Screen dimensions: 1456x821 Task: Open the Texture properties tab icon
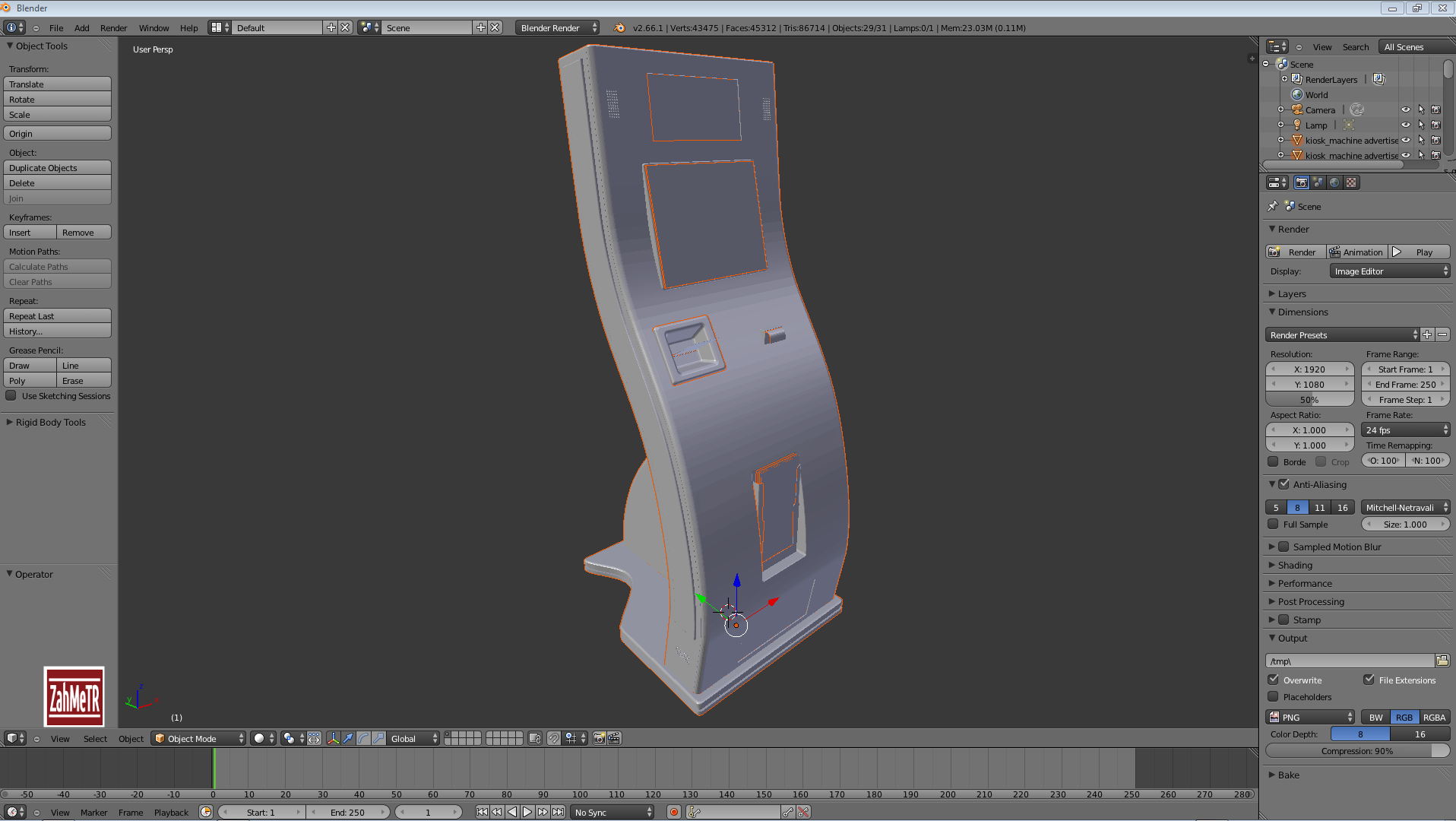pyautogui.click(x=1351, y=182)
